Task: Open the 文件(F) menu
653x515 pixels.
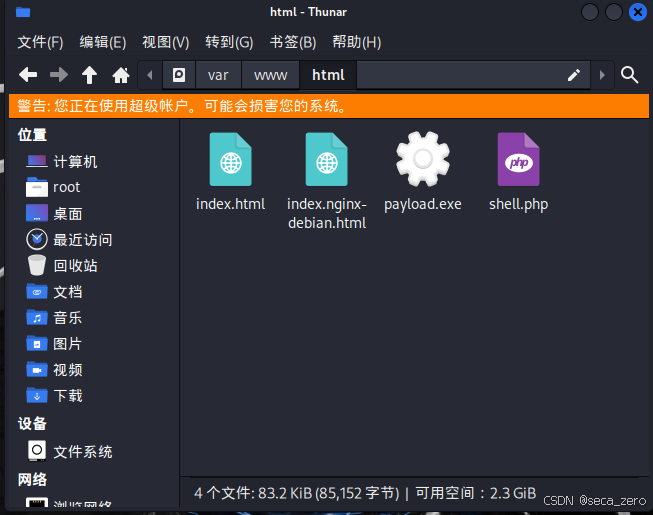Action: click(x=40, y=42)
